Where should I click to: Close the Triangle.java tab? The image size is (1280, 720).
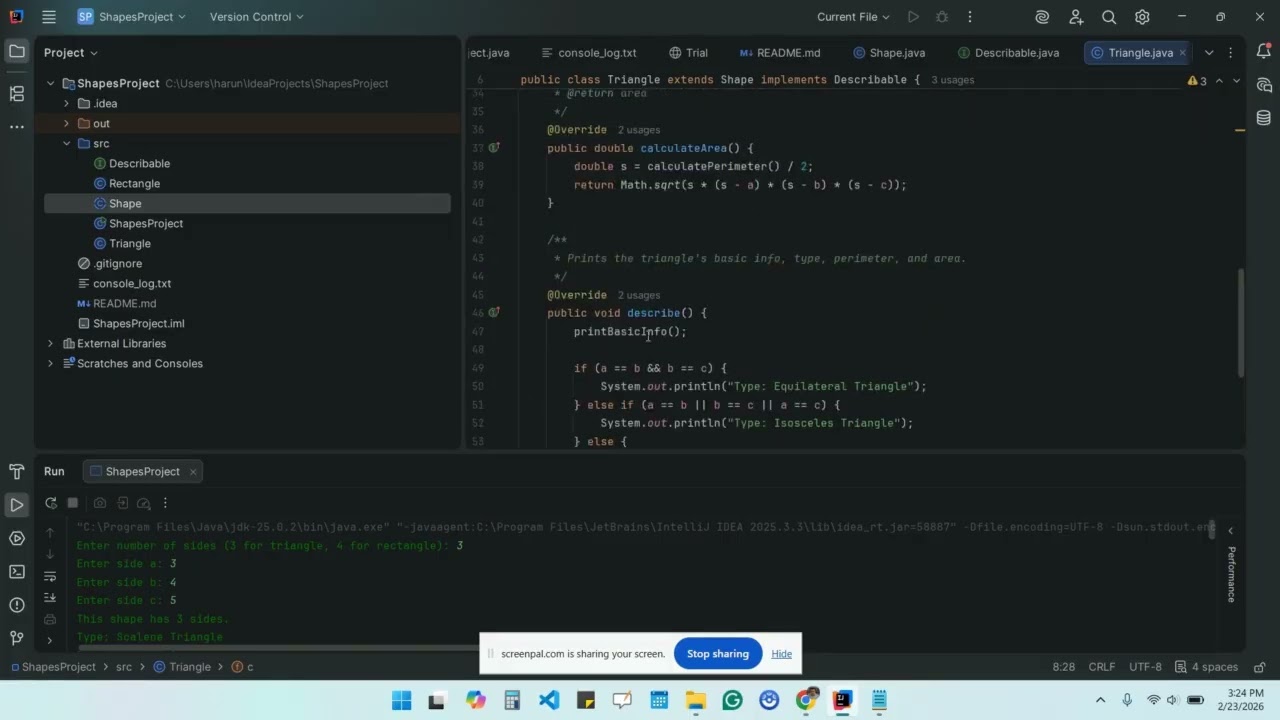(x=1183, y=52)
